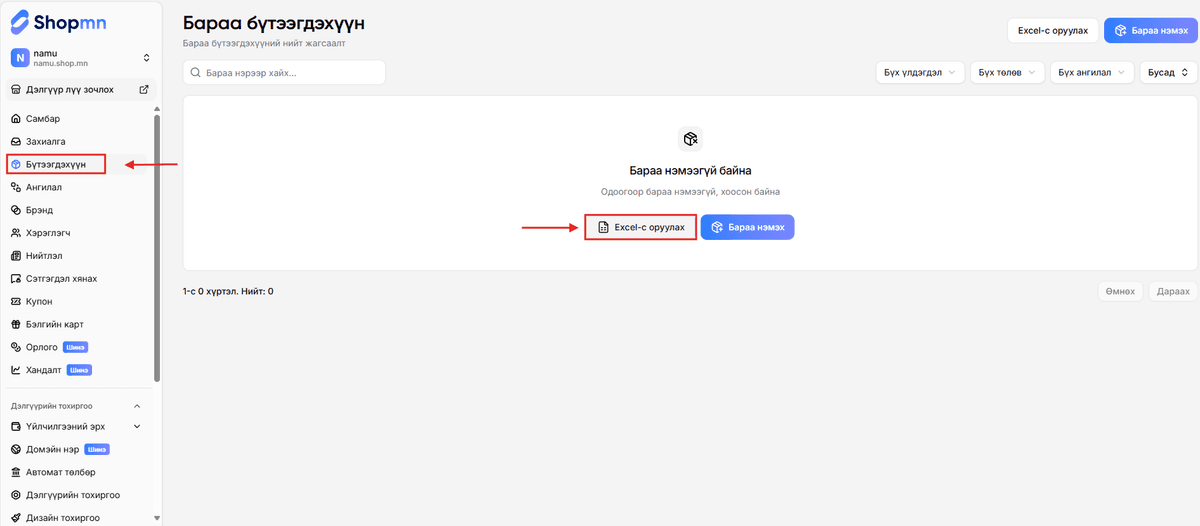Viewport: 1200px width, 526px height.
Task: Click the center Excel-с оруулах button
Action: 641,228
